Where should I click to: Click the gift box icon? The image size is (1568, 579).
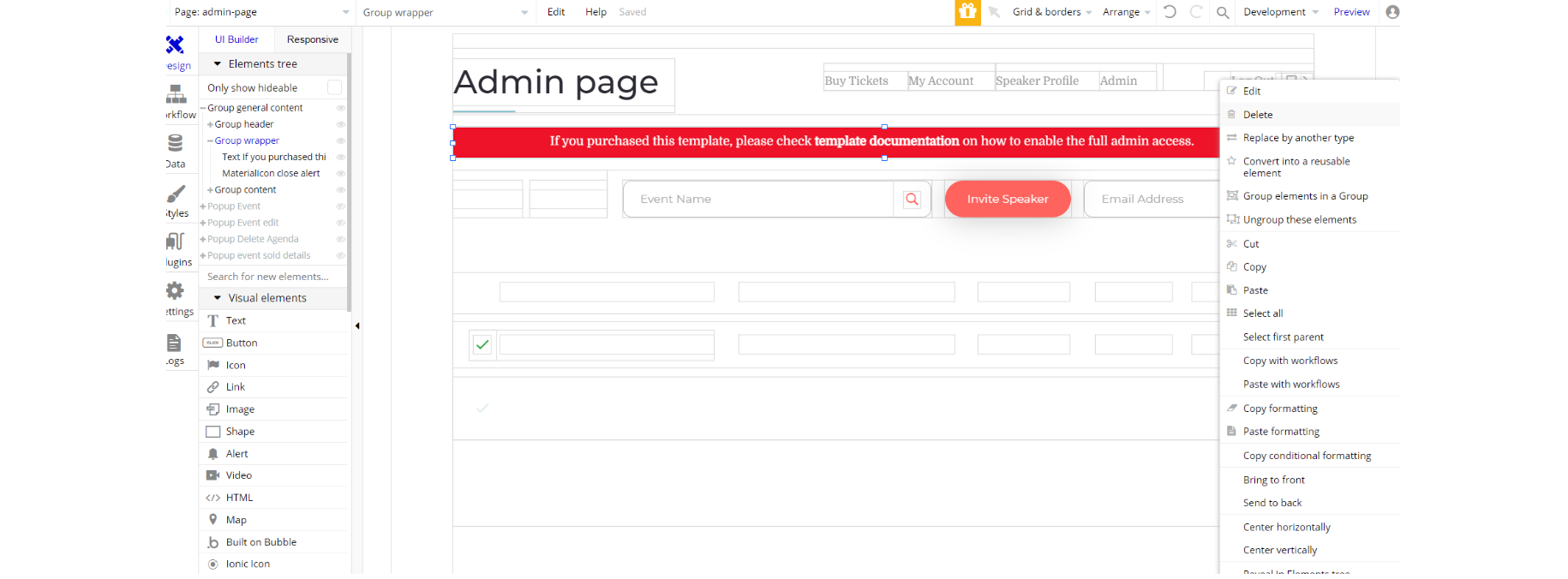(x=967, y=12)
